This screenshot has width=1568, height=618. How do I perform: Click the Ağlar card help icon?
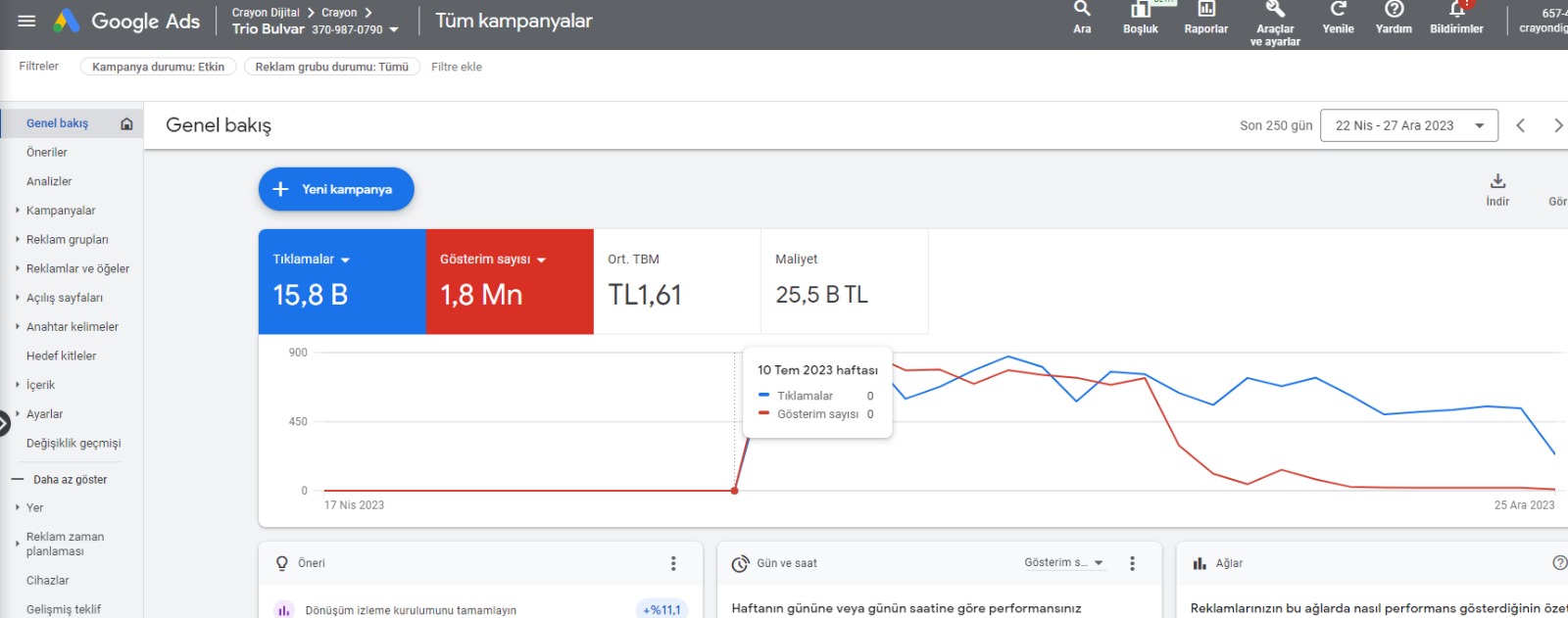tap(1559, 562)
